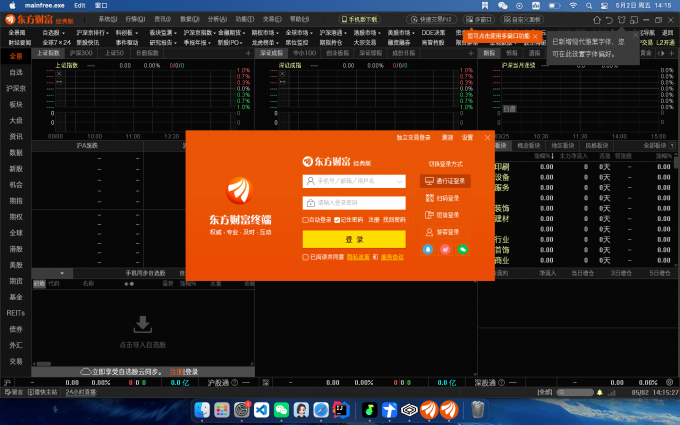Click the shirt skin theme icon

pyautogui.click(x=622, y=20)
